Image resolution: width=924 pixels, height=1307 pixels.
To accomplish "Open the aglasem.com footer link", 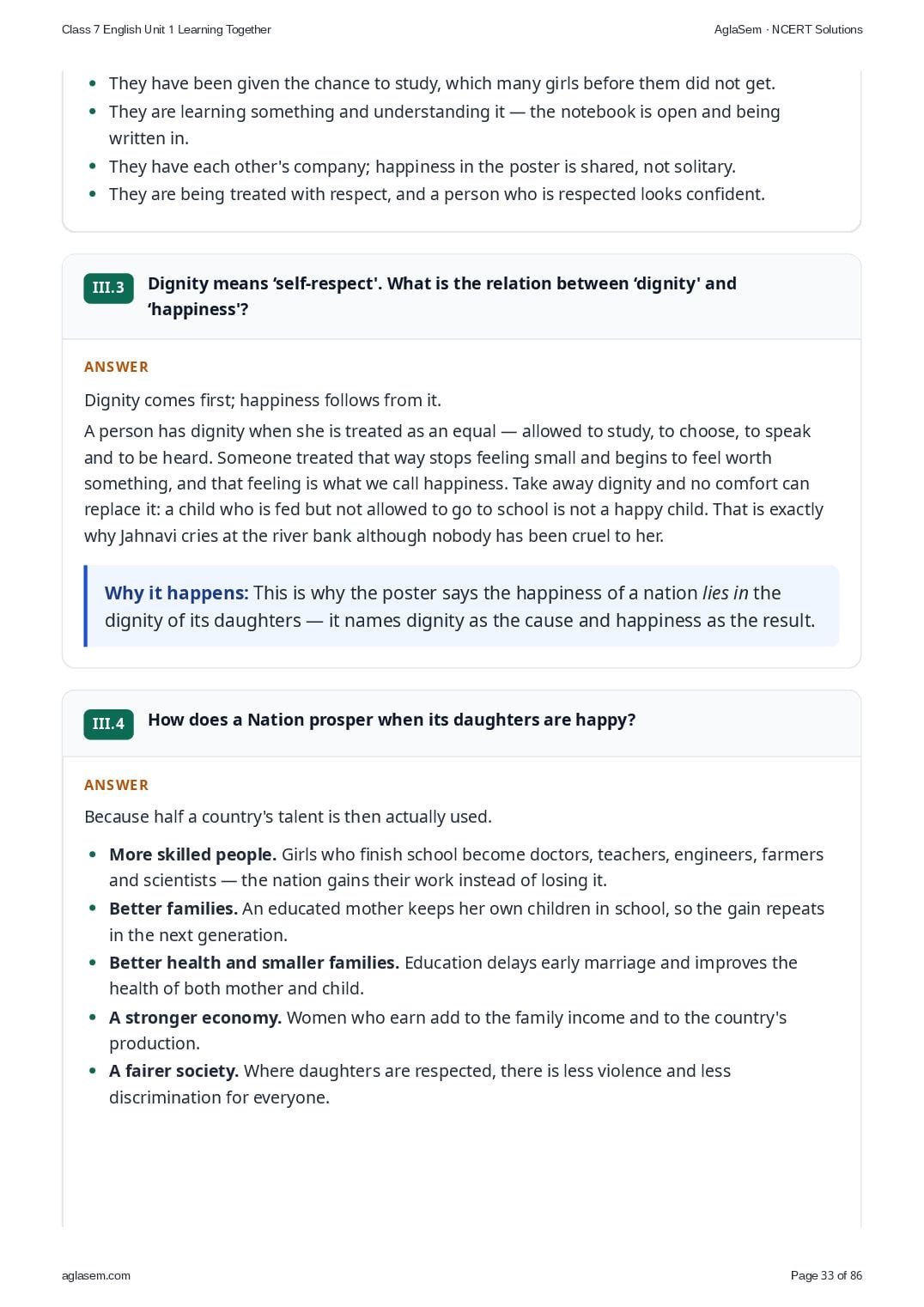I will pos(96,1275).
